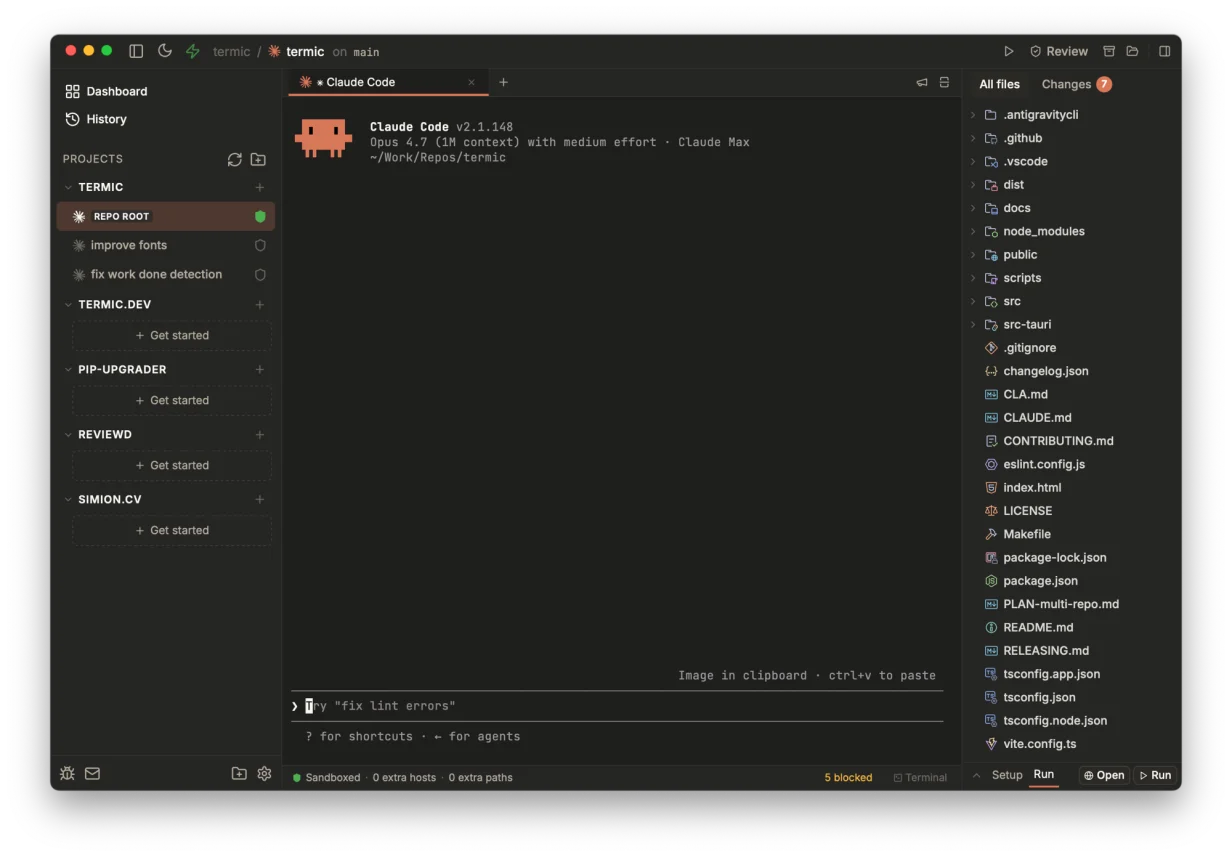Click Get started under TERMIC.DEV
This screenshot has width=1232, height=857.
click(172, 335)
